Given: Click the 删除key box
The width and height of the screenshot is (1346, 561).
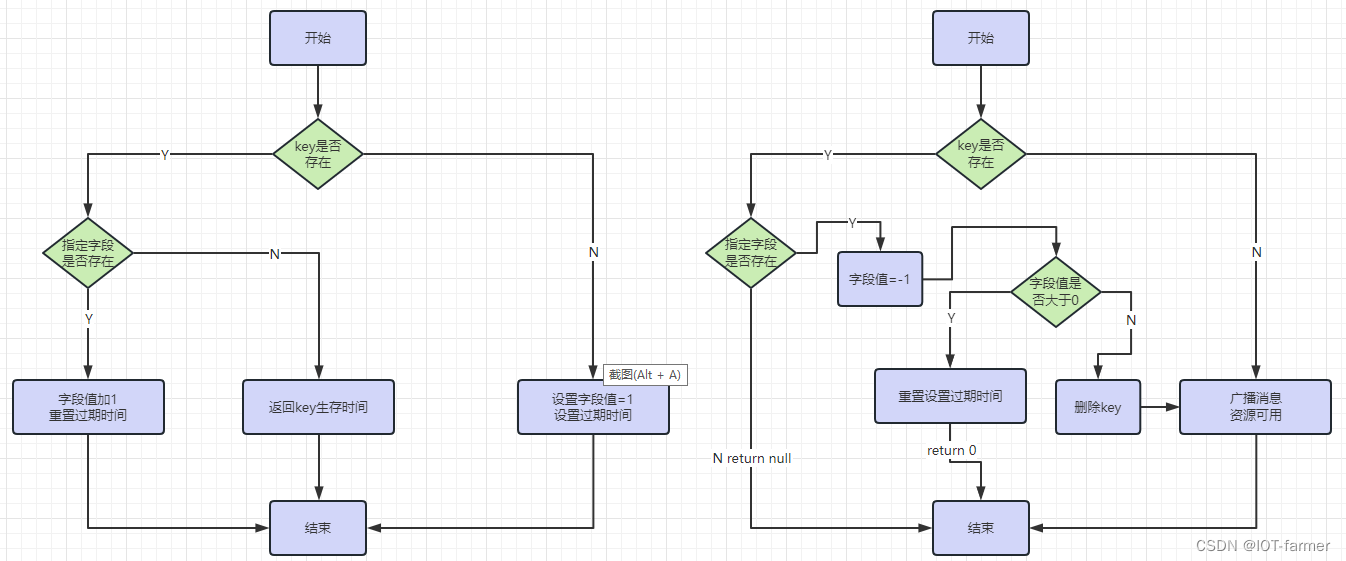Looking at the screenshot, I should click(x=1098, y=407).
